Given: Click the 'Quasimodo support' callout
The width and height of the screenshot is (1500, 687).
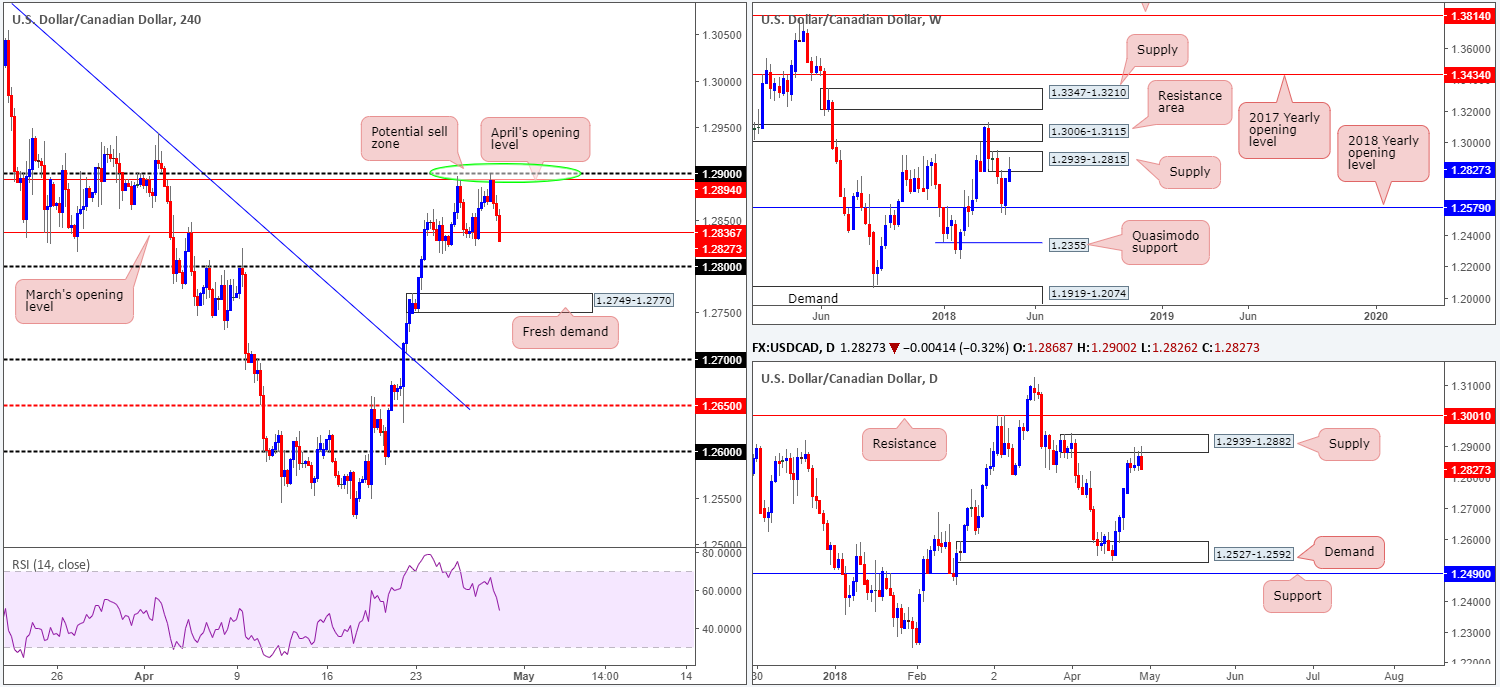Looking at the screenshot, I should 1164,242.
